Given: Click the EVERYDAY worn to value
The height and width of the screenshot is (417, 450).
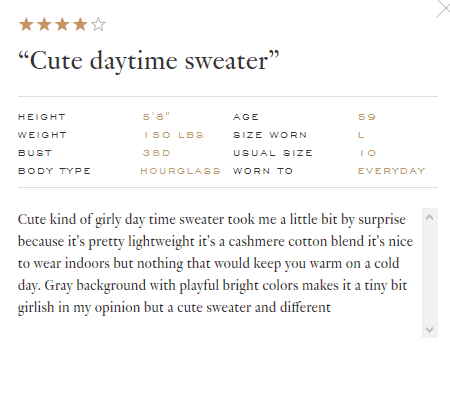Looking at the screenshot, I should pos(392,171).
